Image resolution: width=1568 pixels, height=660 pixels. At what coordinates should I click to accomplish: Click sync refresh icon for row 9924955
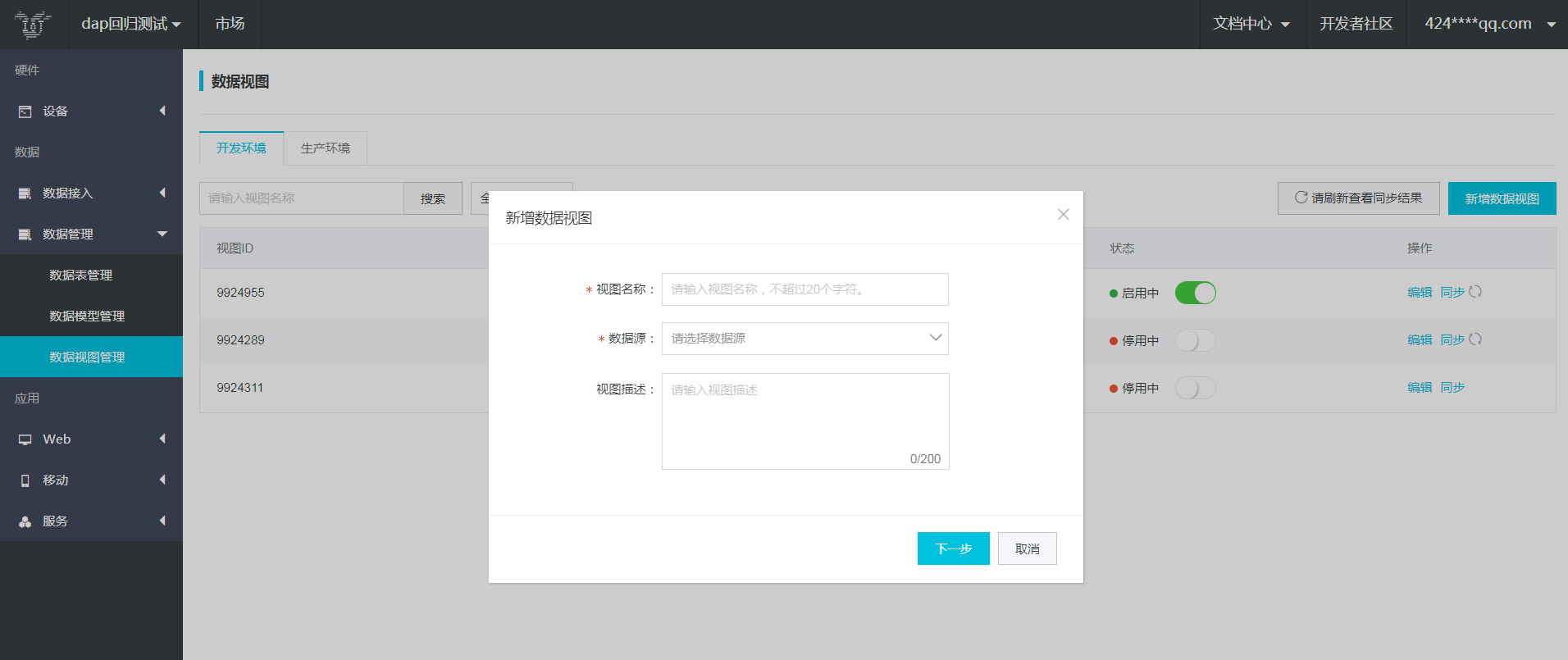pyautogui.click(x=1475, y=292)
